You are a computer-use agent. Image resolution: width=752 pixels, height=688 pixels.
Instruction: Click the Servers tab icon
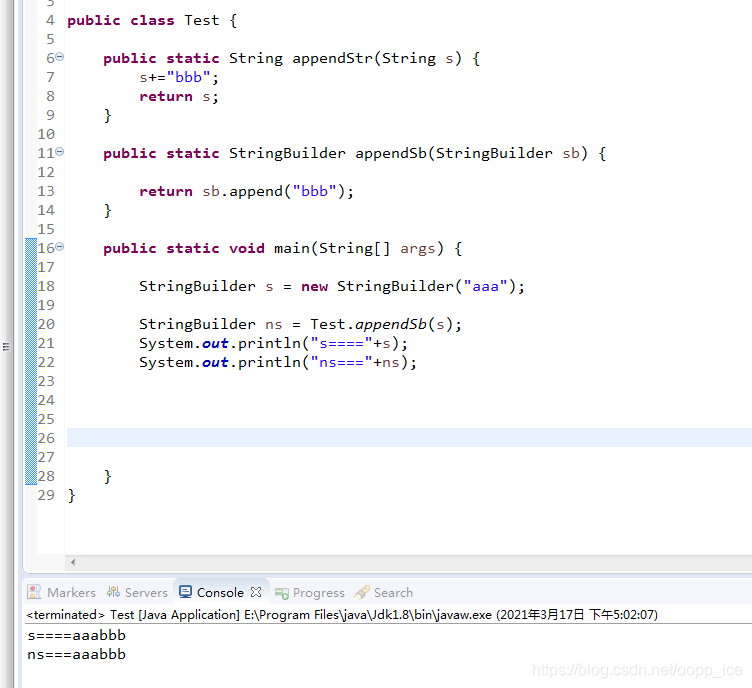[x=113, y=592]
